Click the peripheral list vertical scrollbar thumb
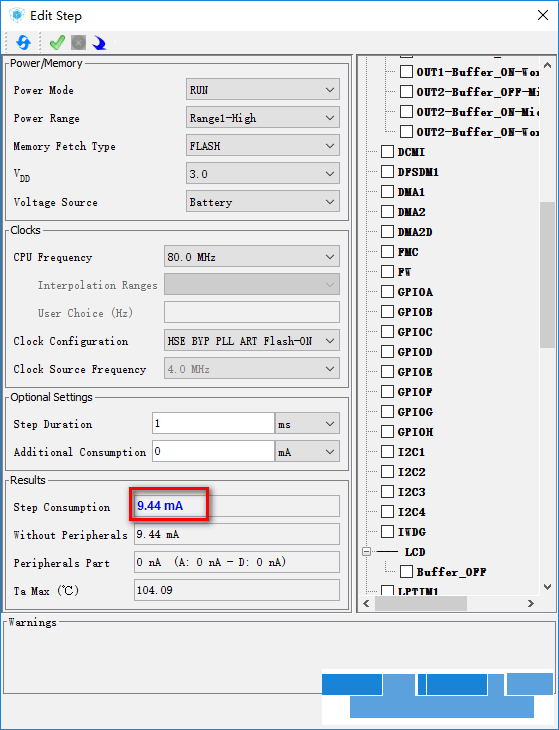559x730 pixels. (x=547, y=275)
